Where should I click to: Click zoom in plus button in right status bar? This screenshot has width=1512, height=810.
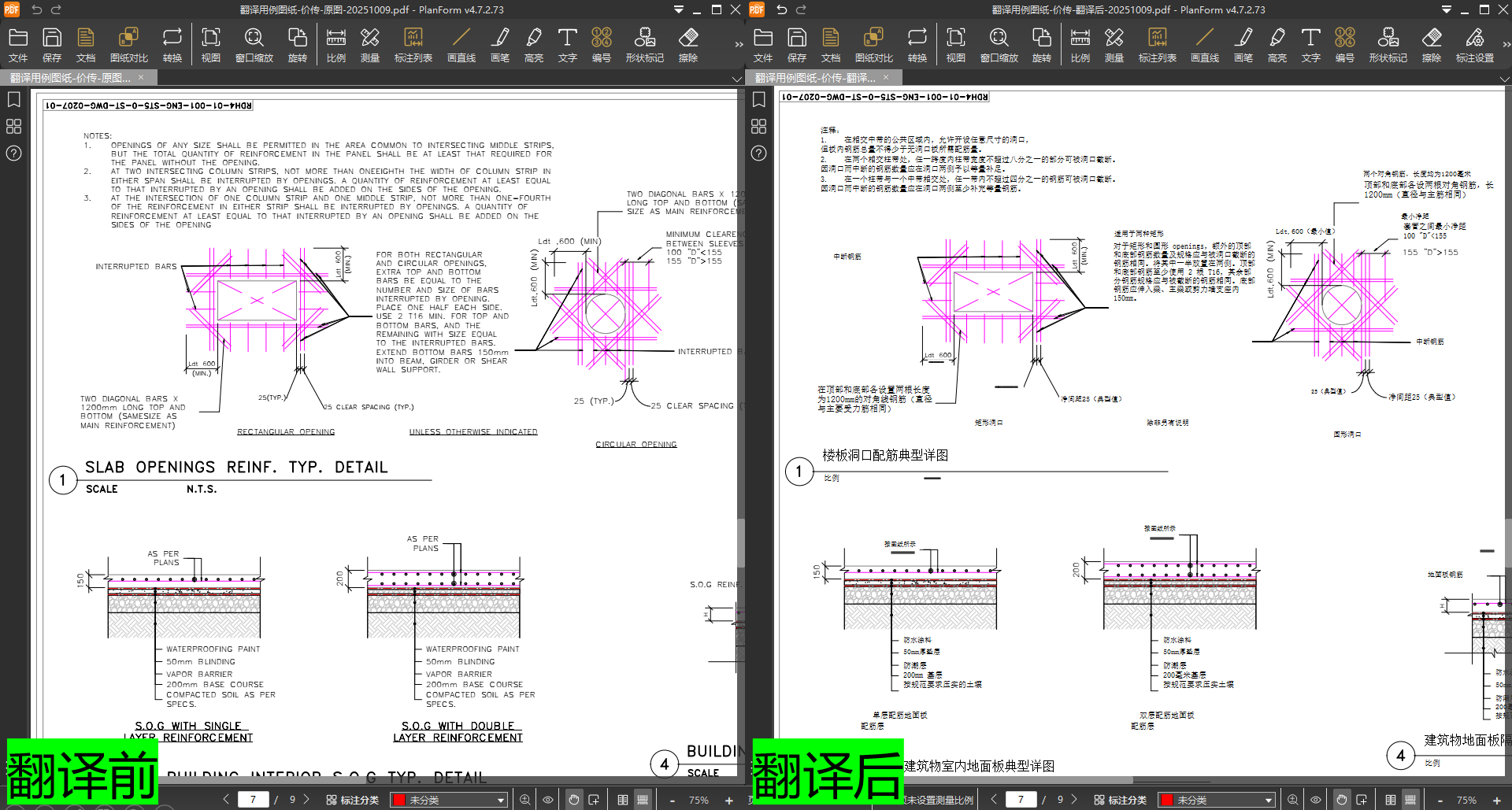tap(1497, 800)
